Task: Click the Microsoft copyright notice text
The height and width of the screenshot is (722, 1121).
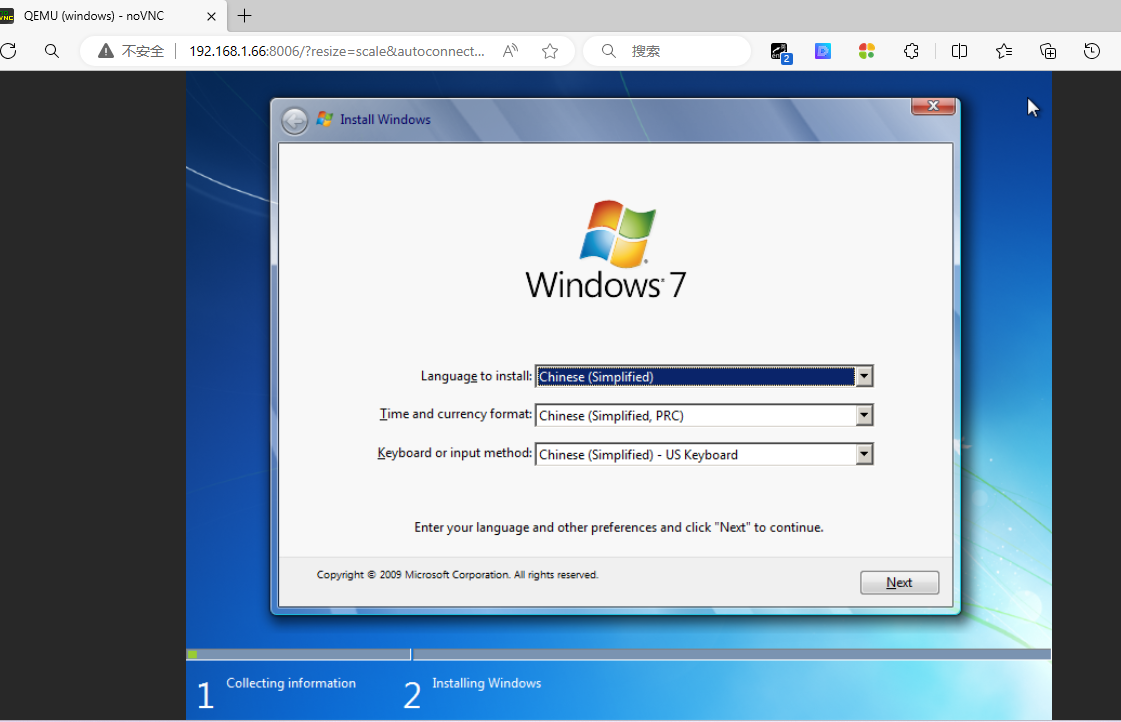Action: (458, 575)
